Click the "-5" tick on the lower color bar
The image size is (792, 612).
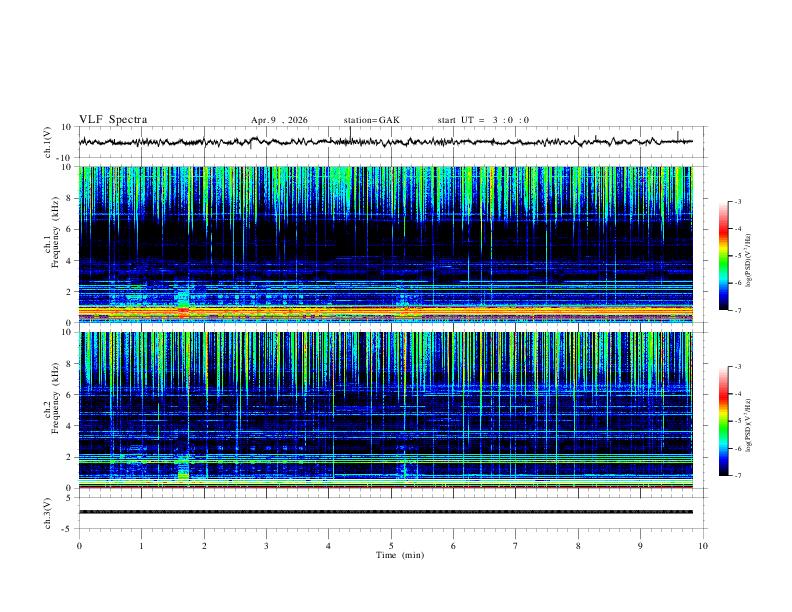(738, 421)
